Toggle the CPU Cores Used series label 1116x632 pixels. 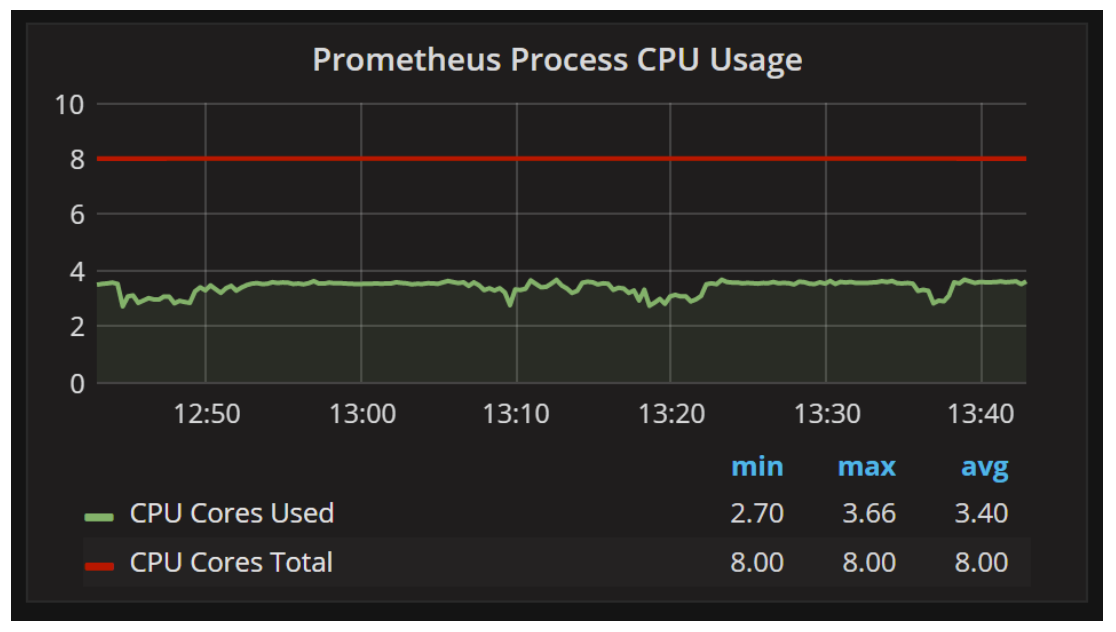pos(231,514)
